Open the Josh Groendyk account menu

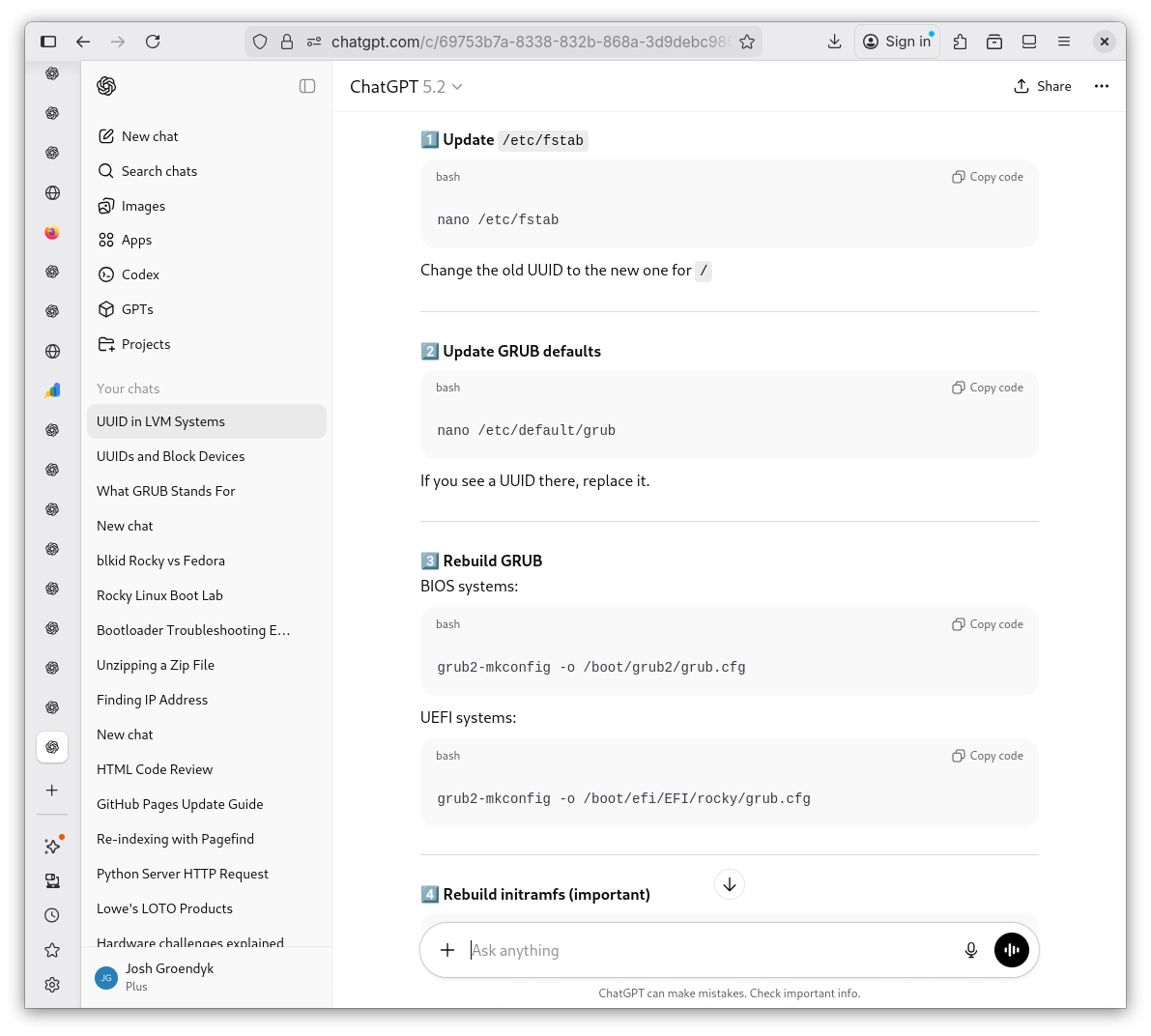pyautogui.click(x=169, y=976)
